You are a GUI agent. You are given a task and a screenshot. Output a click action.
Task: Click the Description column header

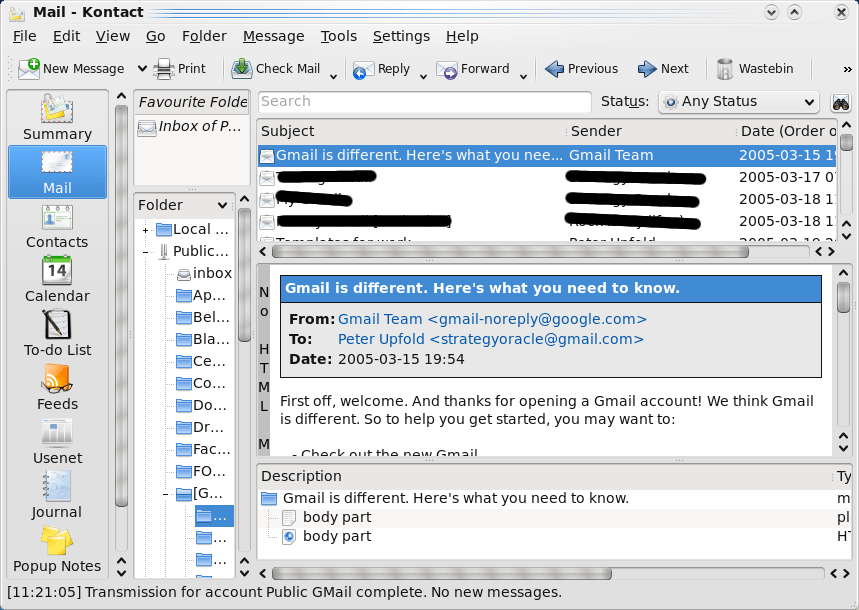[543, 476]
